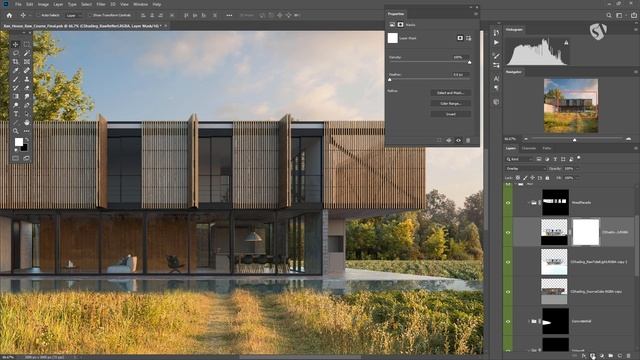Screen dimensions: 640x360
Task: Select the Hand tool
Action: [x=27, y=122]
